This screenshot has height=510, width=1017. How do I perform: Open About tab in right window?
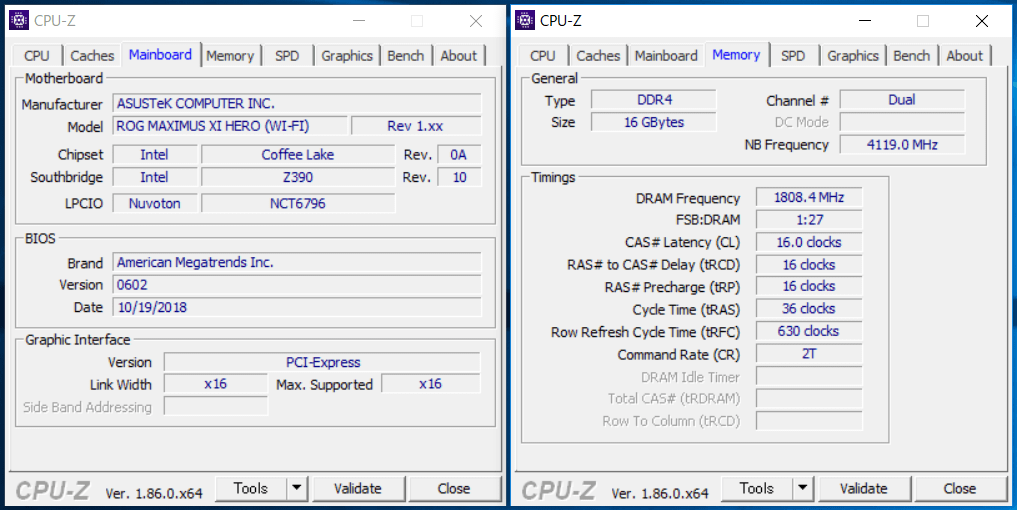point(964,56)
